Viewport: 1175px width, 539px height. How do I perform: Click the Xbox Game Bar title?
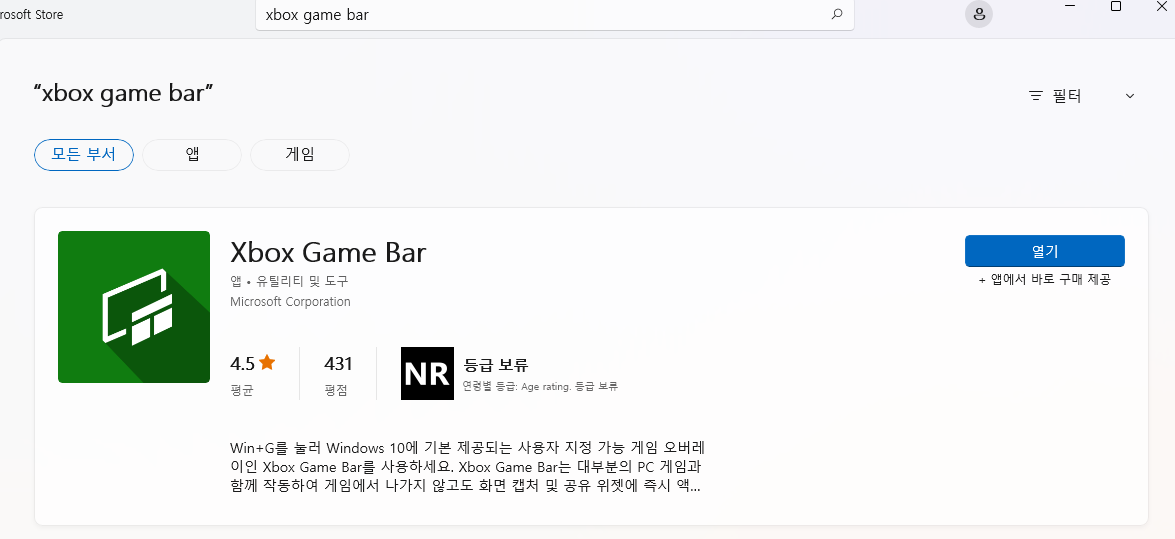pyautogui.click(x=328, y=252)
